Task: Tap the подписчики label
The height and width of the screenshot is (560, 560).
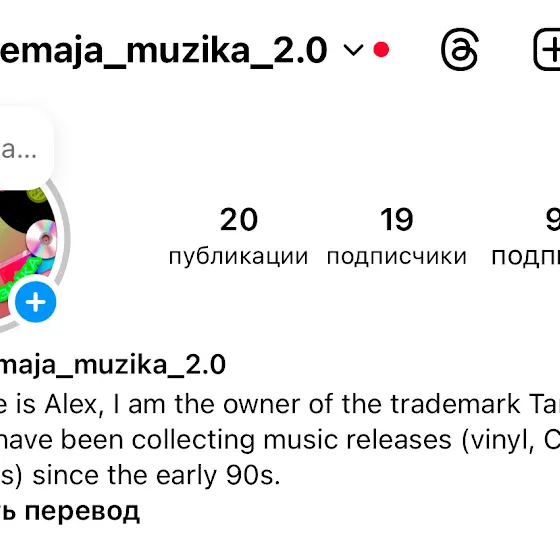Action: click(x=396, y=257)
